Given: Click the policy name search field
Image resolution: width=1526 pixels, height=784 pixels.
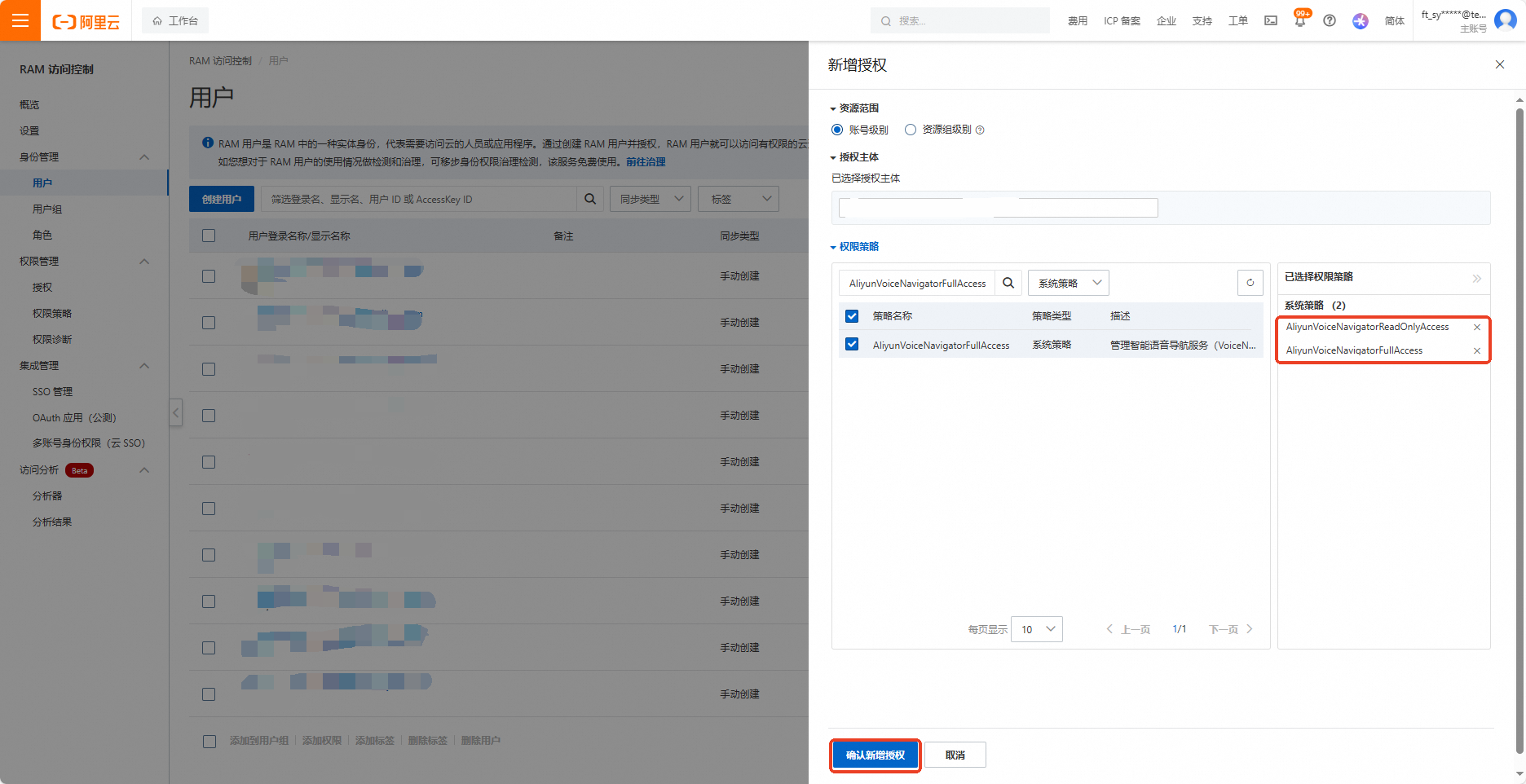Looking at the screenshot, I should tap(917, 283).
